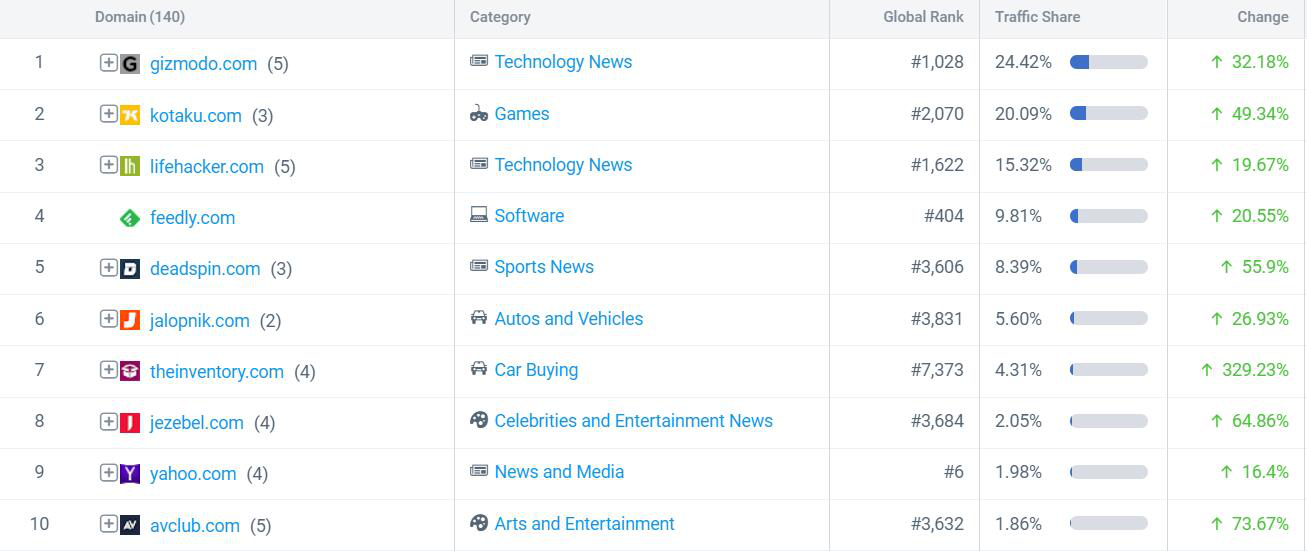Screen dimensions: 1307x551
Task: Expand the deadspin.com row
Action: tap(108, 268)
